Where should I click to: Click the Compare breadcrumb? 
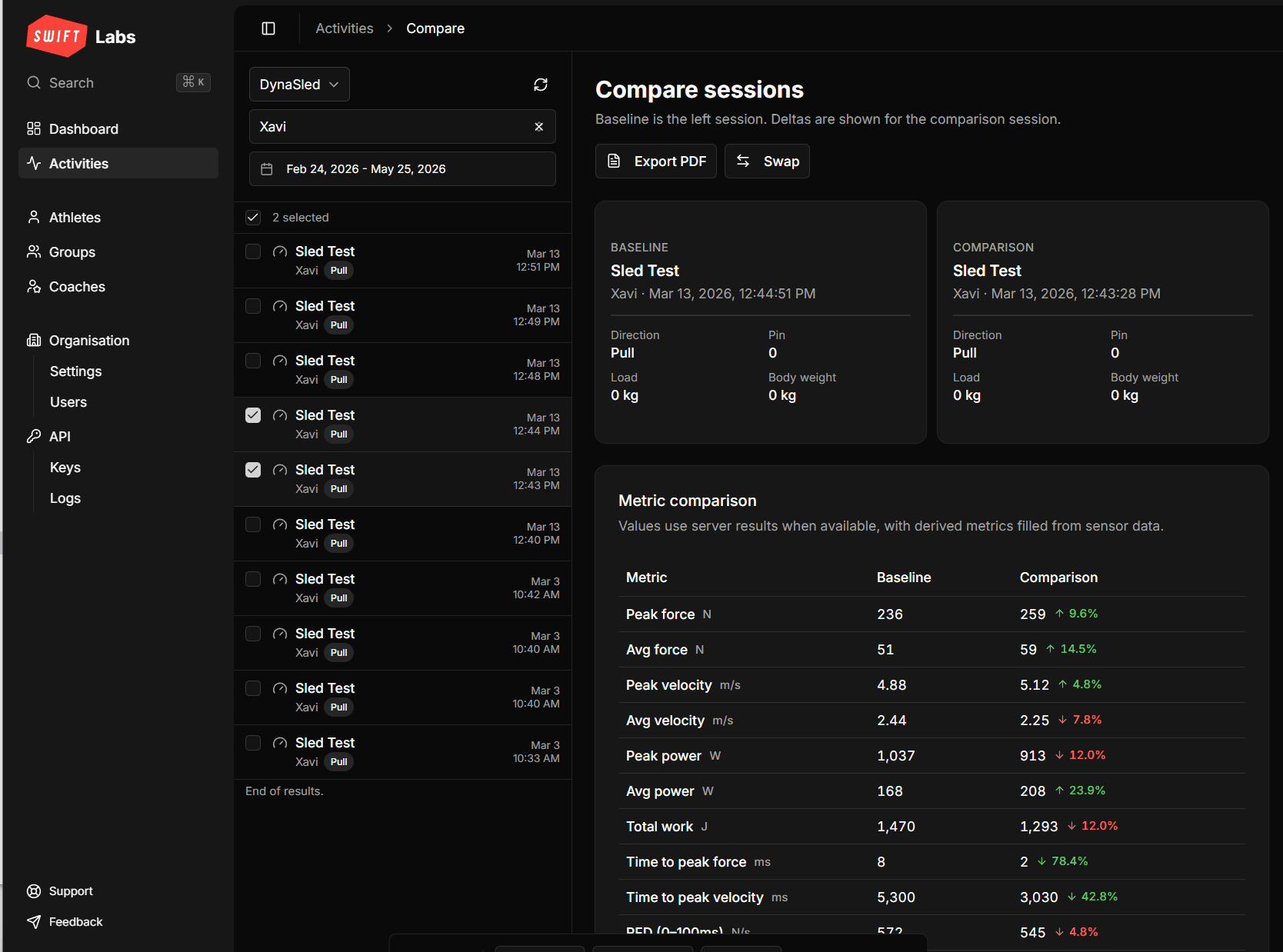coord(435,28)
